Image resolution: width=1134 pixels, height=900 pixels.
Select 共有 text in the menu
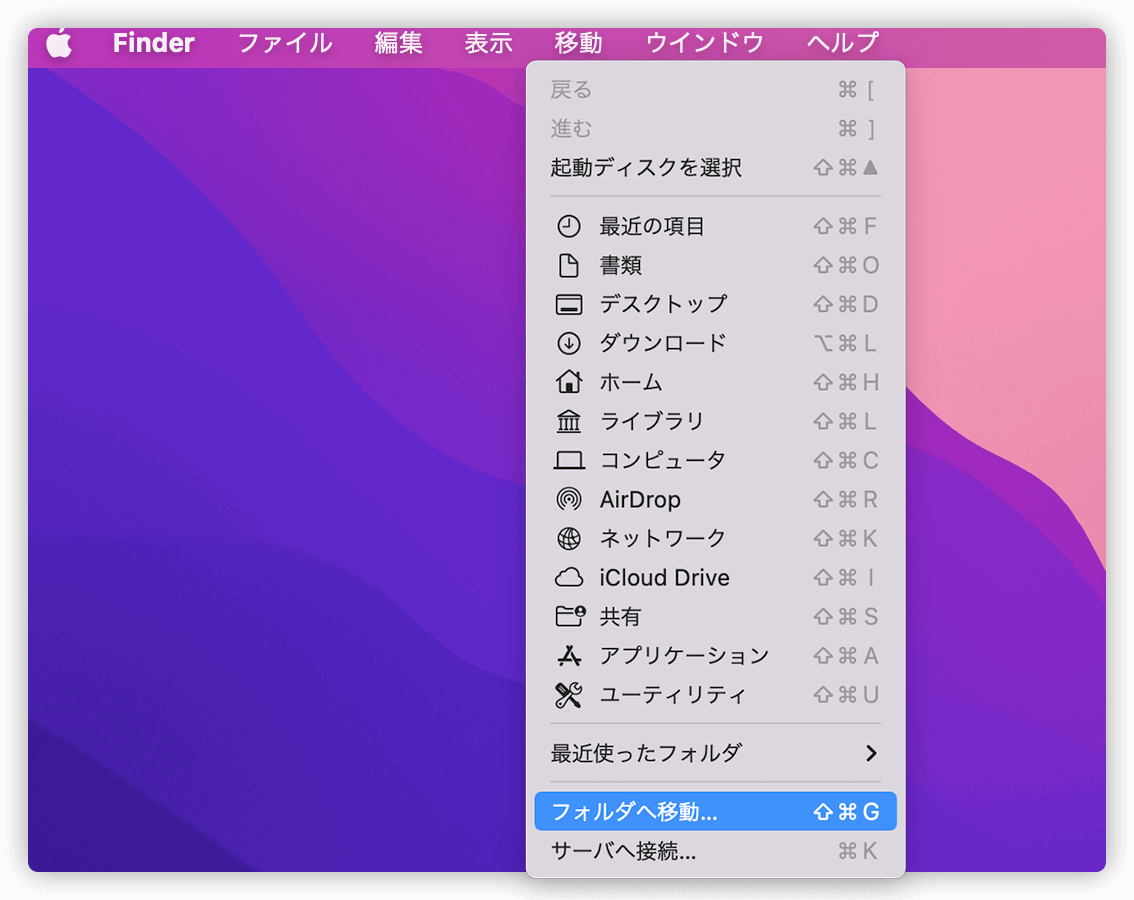[621, 616]
